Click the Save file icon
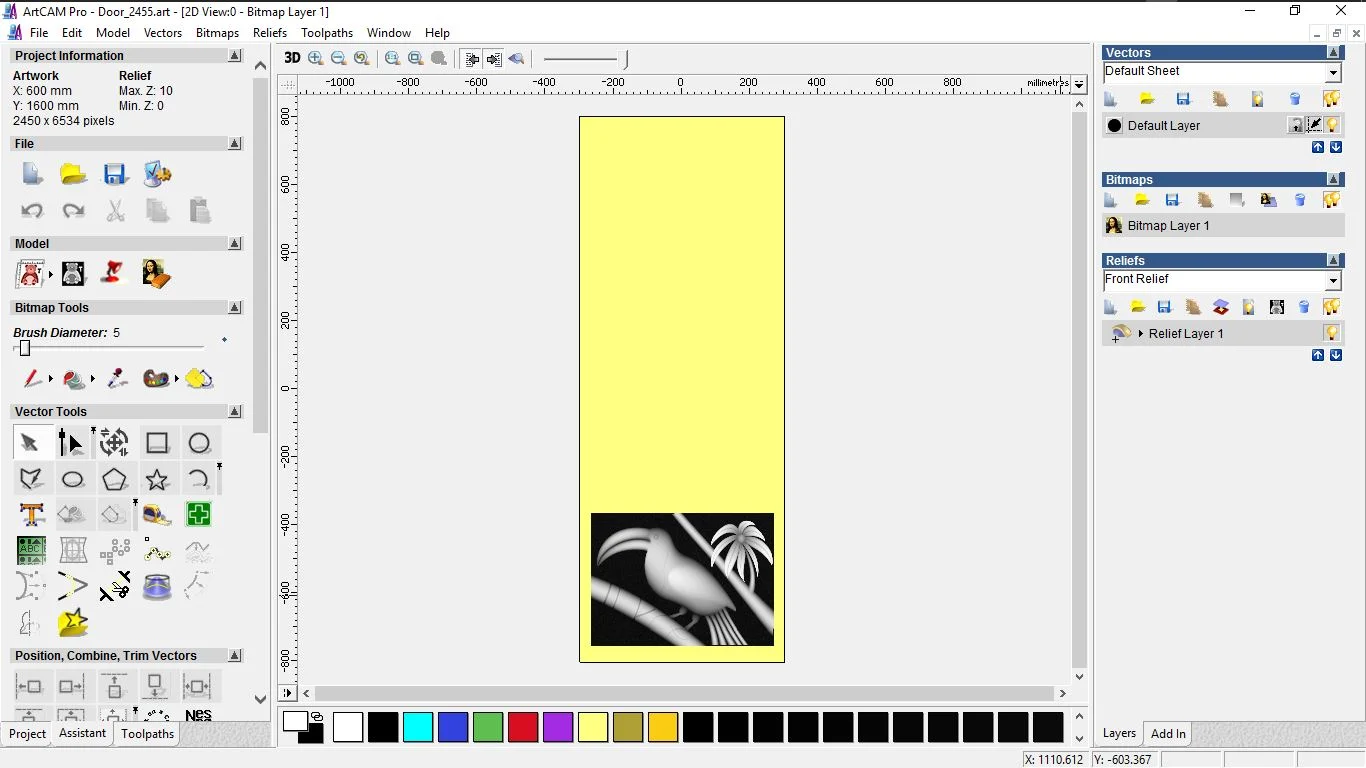Image resolution: width=1366 pixels, height=768 pixels. [115, 174]
